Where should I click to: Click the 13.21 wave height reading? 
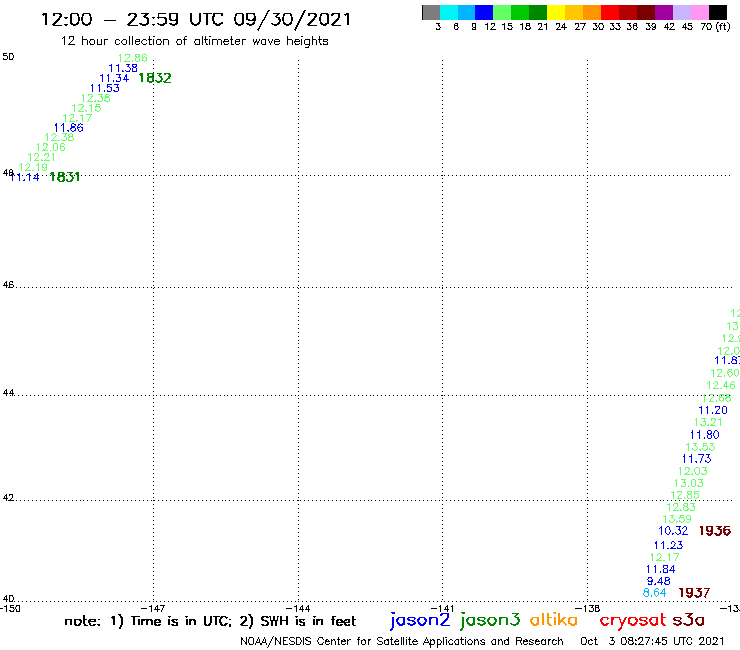click(x=708, y=422)
